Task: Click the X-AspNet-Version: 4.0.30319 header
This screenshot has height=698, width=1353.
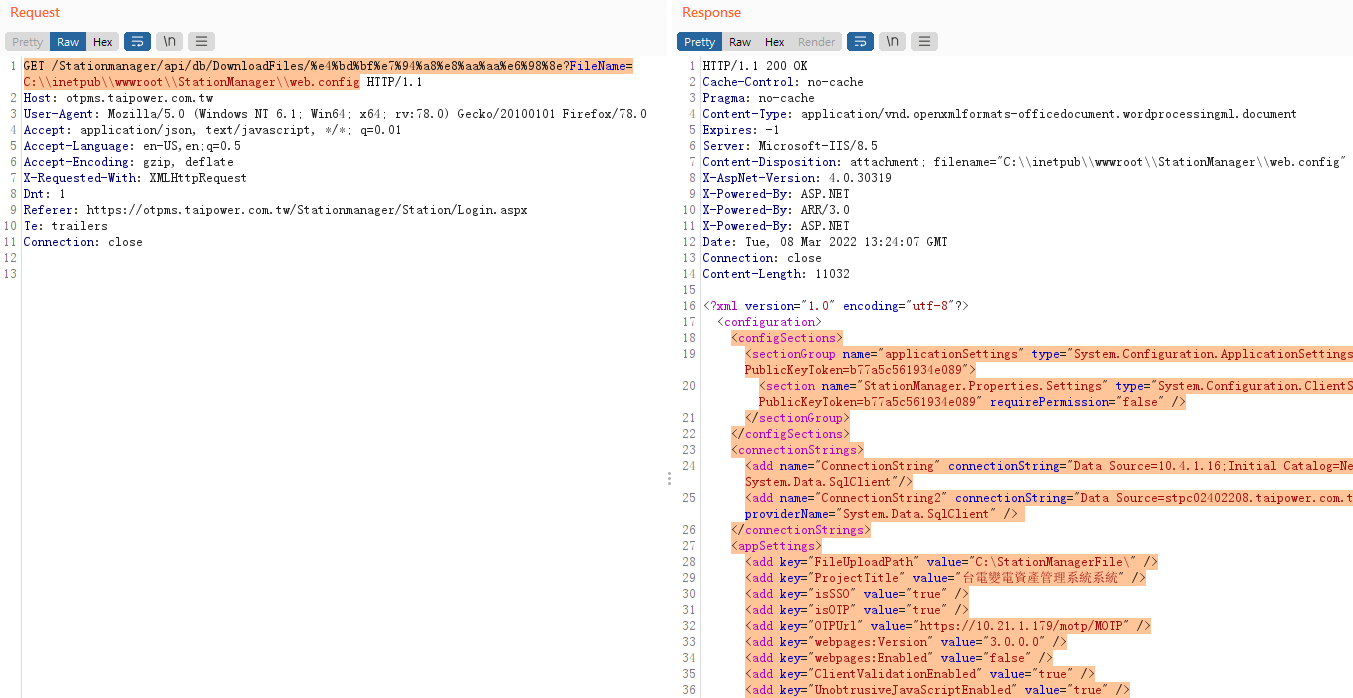Action: tap(797, 178)
